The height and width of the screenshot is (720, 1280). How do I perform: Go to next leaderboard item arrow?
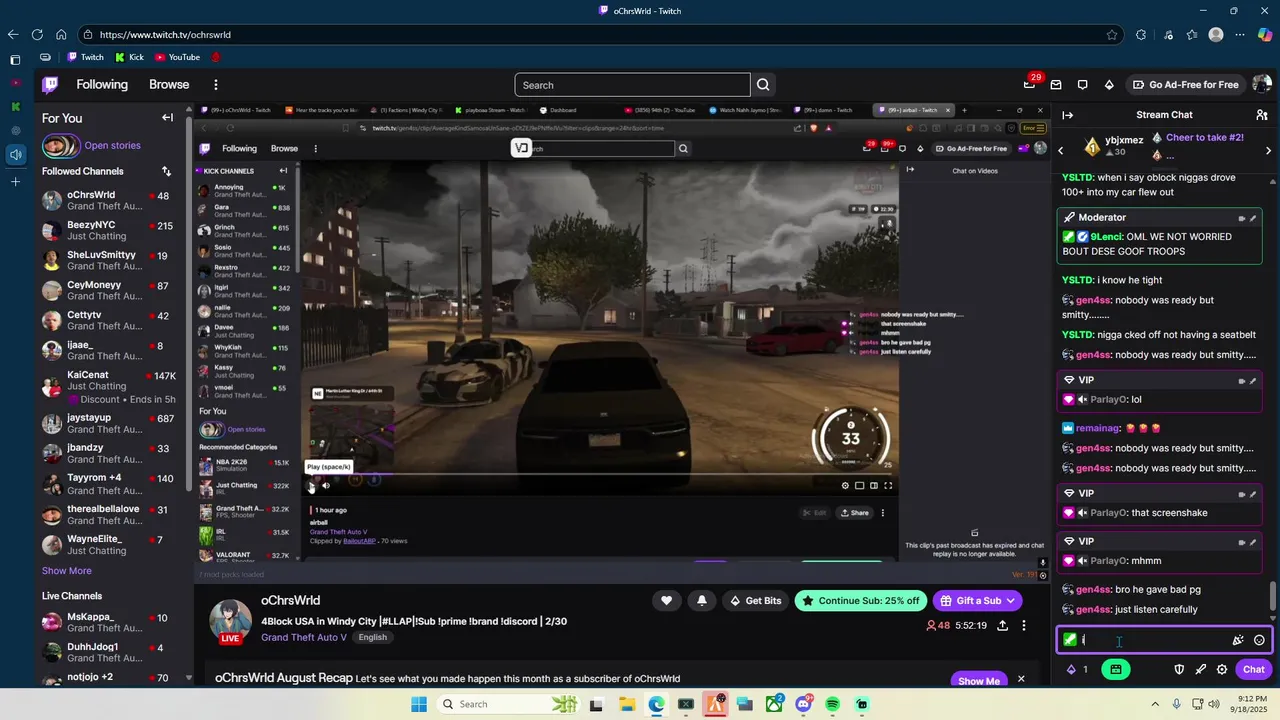[x=1268, y=151]
